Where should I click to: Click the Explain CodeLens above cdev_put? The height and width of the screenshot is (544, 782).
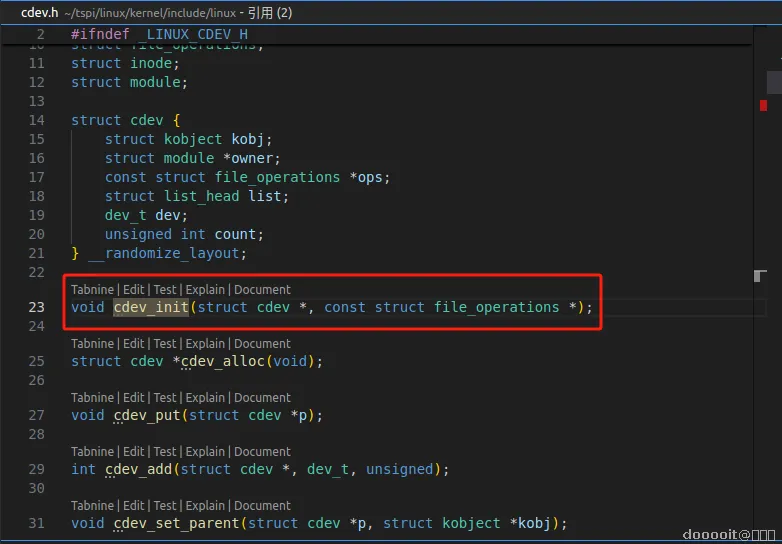pos(205,397)
